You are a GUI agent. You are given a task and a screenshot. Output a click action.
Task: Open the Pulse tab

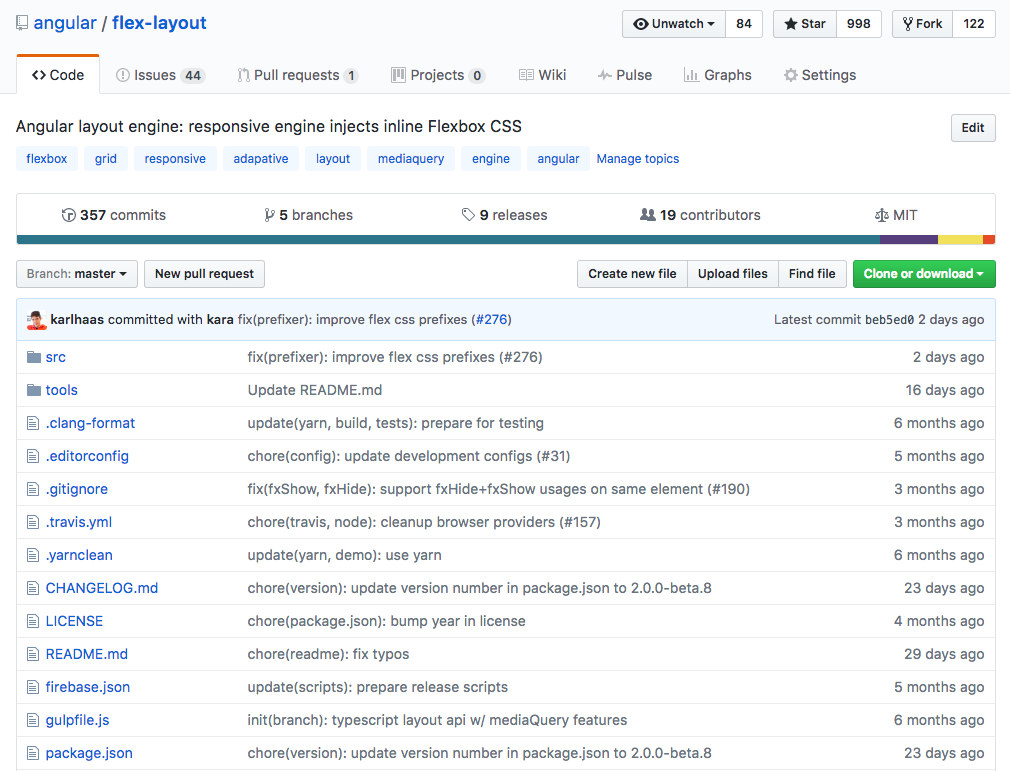tap(625, 75)
